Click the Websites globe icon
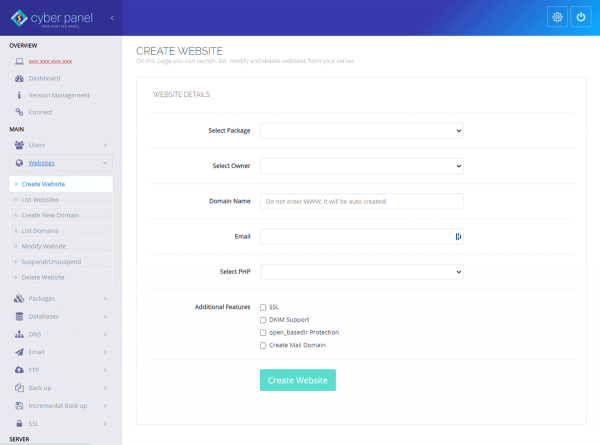600x445 pixels. [x=19, y=163]
